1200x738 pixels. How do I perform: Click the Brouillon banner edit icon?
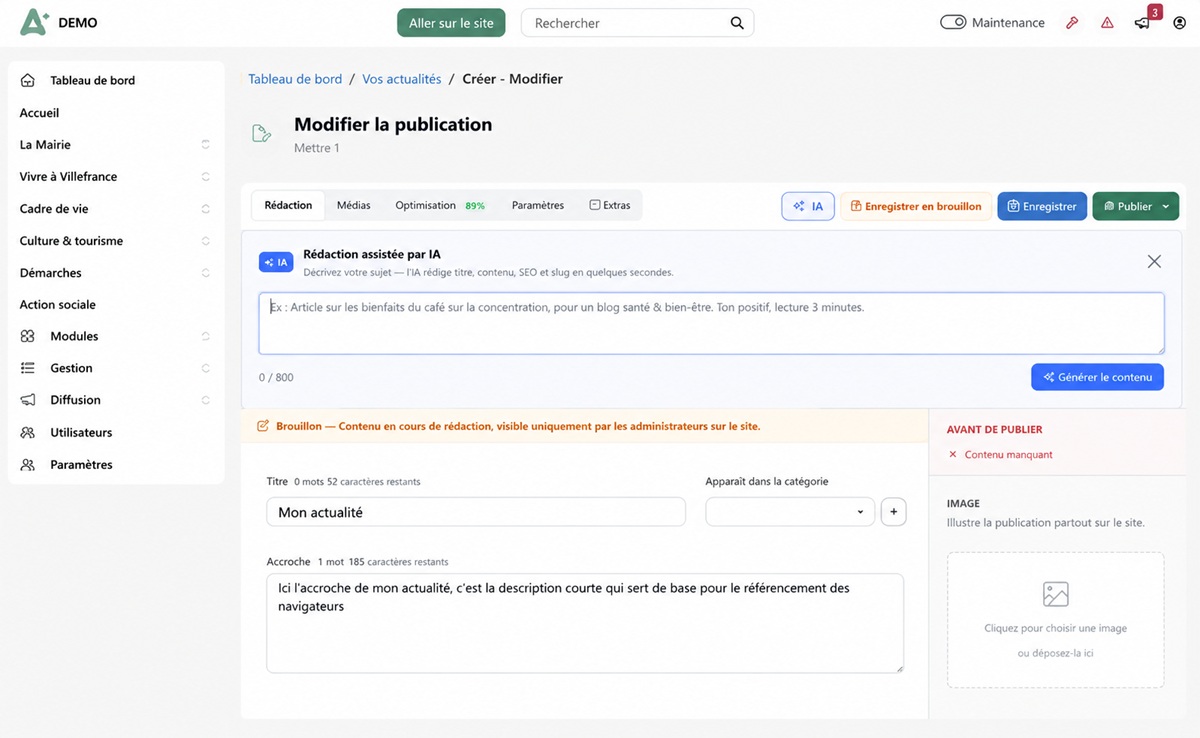[263, 426]
